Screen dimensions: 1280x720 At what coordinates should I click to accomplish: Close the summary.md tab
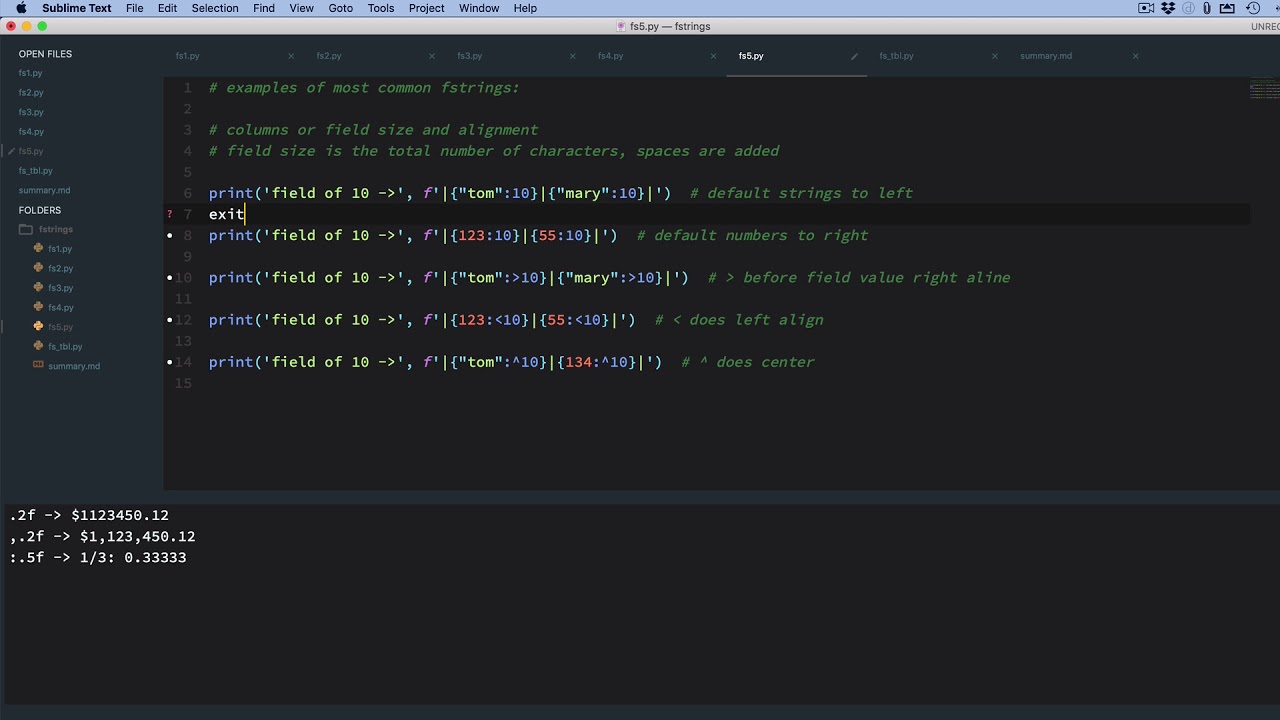1135,56
